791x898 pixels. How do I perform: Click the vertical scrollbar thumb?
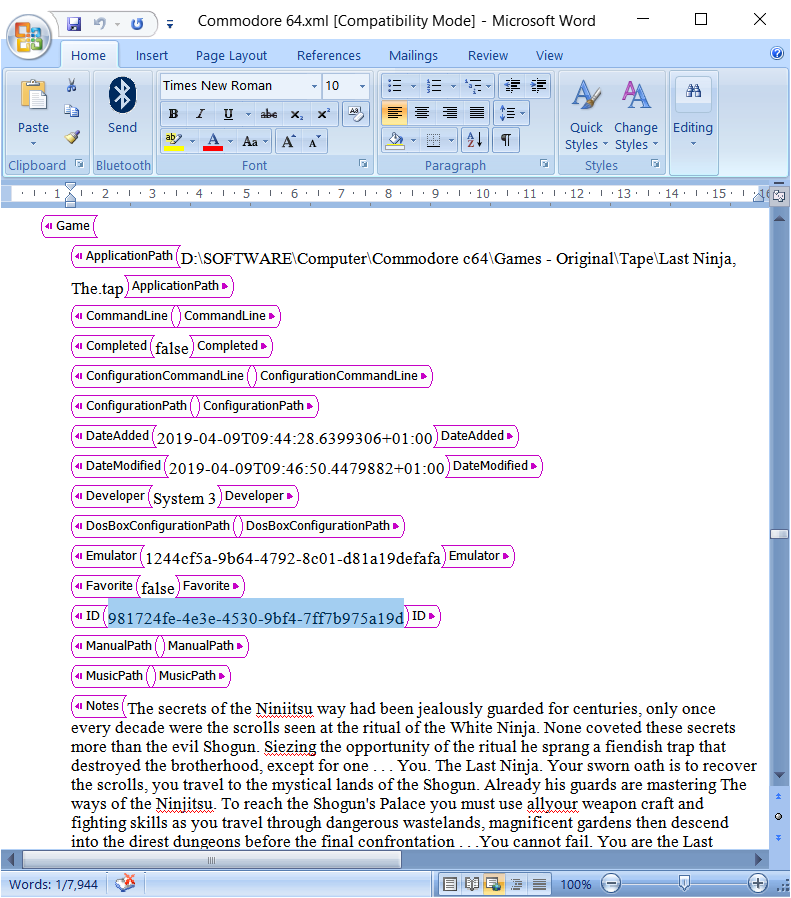tap(779, 534)
